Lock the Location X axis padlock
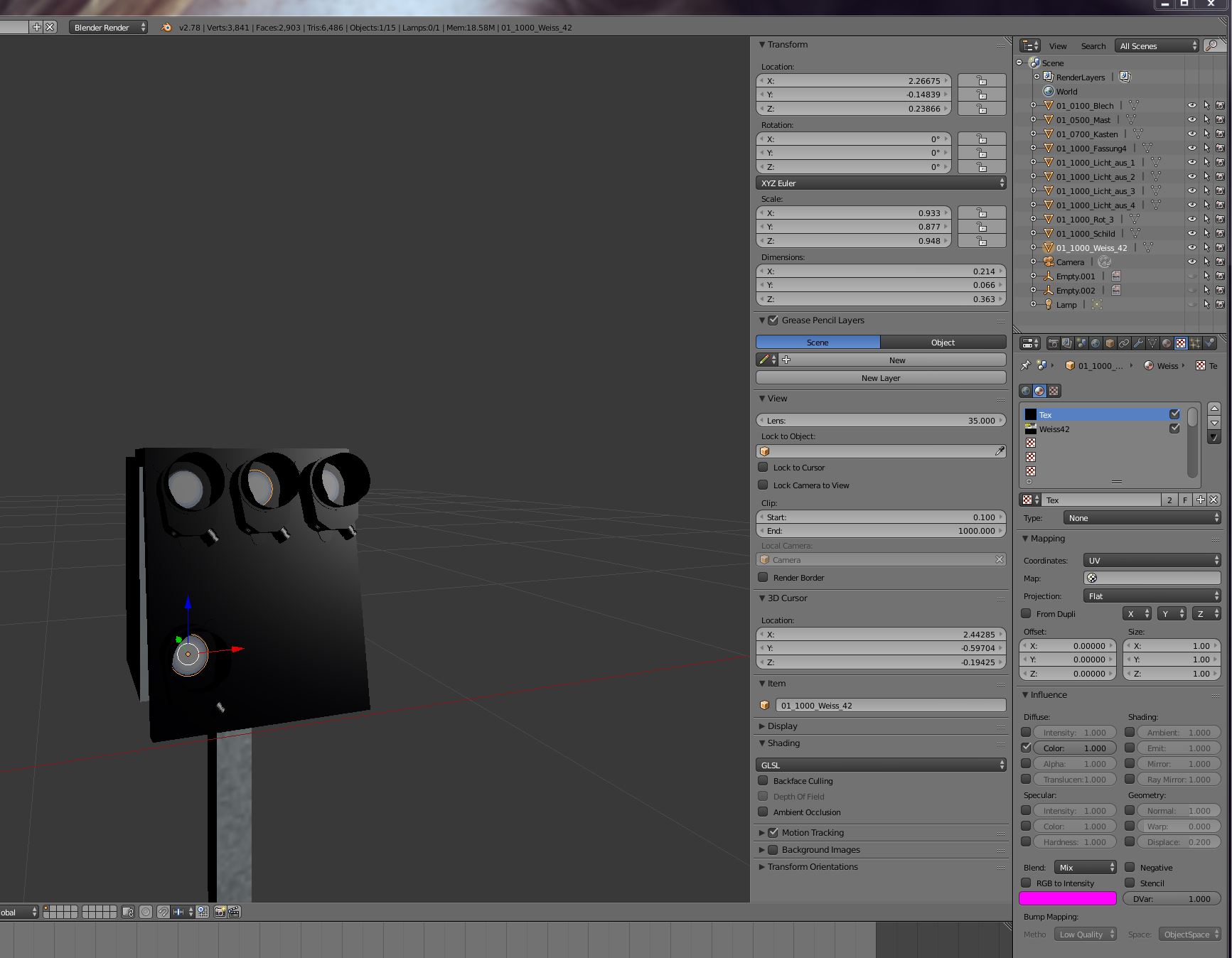 (x=981, y=81)
